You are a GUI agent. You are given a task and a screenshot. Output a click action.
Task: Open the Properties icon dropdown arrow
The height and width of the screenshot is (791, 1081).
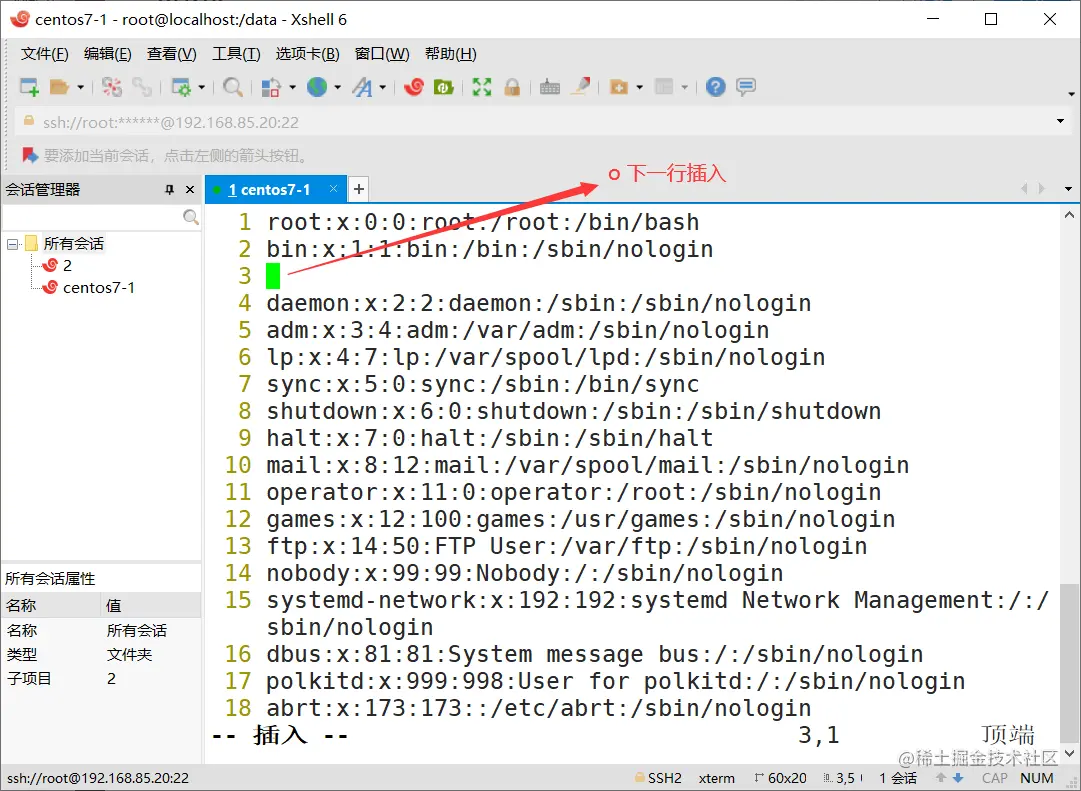point(201,87)
